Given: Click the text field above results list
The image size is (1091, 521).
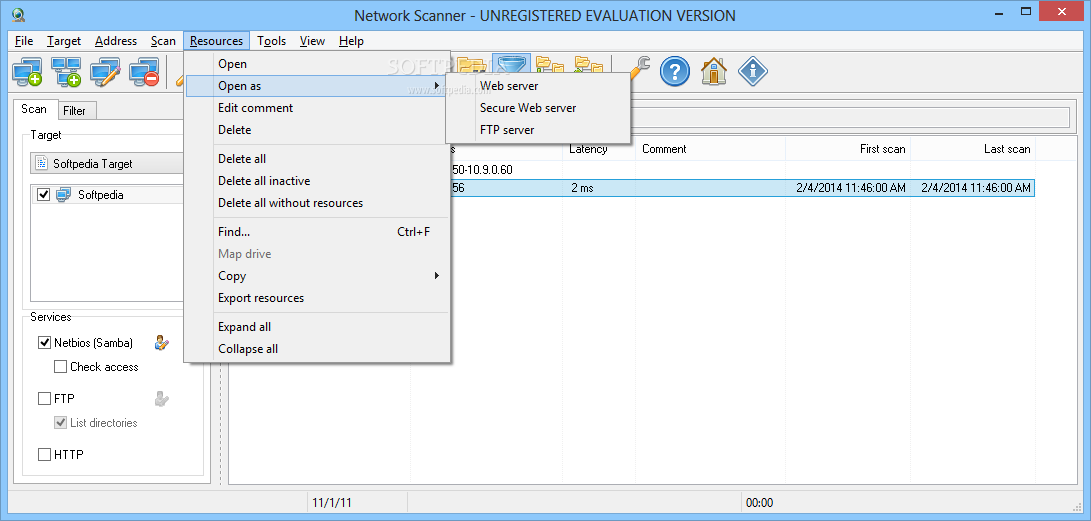Looking at the screenshot, I should pos(850,117).
